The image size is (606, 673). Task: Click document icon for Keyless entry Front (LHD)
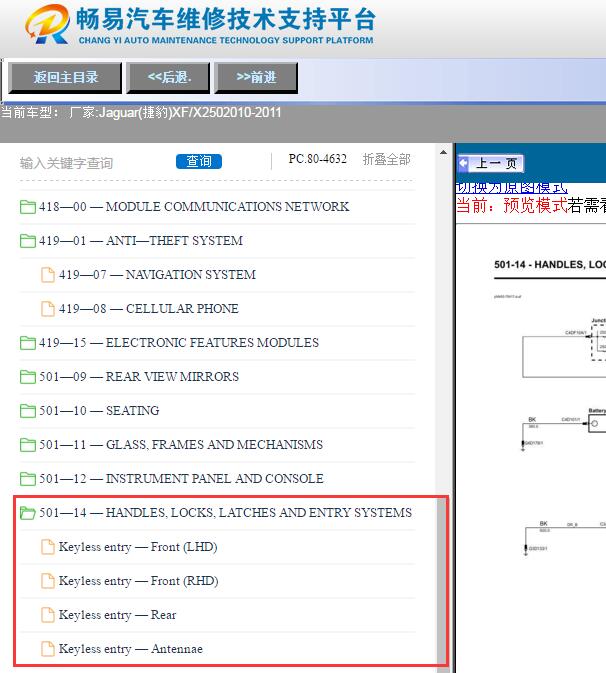click(x=48, y=547)
